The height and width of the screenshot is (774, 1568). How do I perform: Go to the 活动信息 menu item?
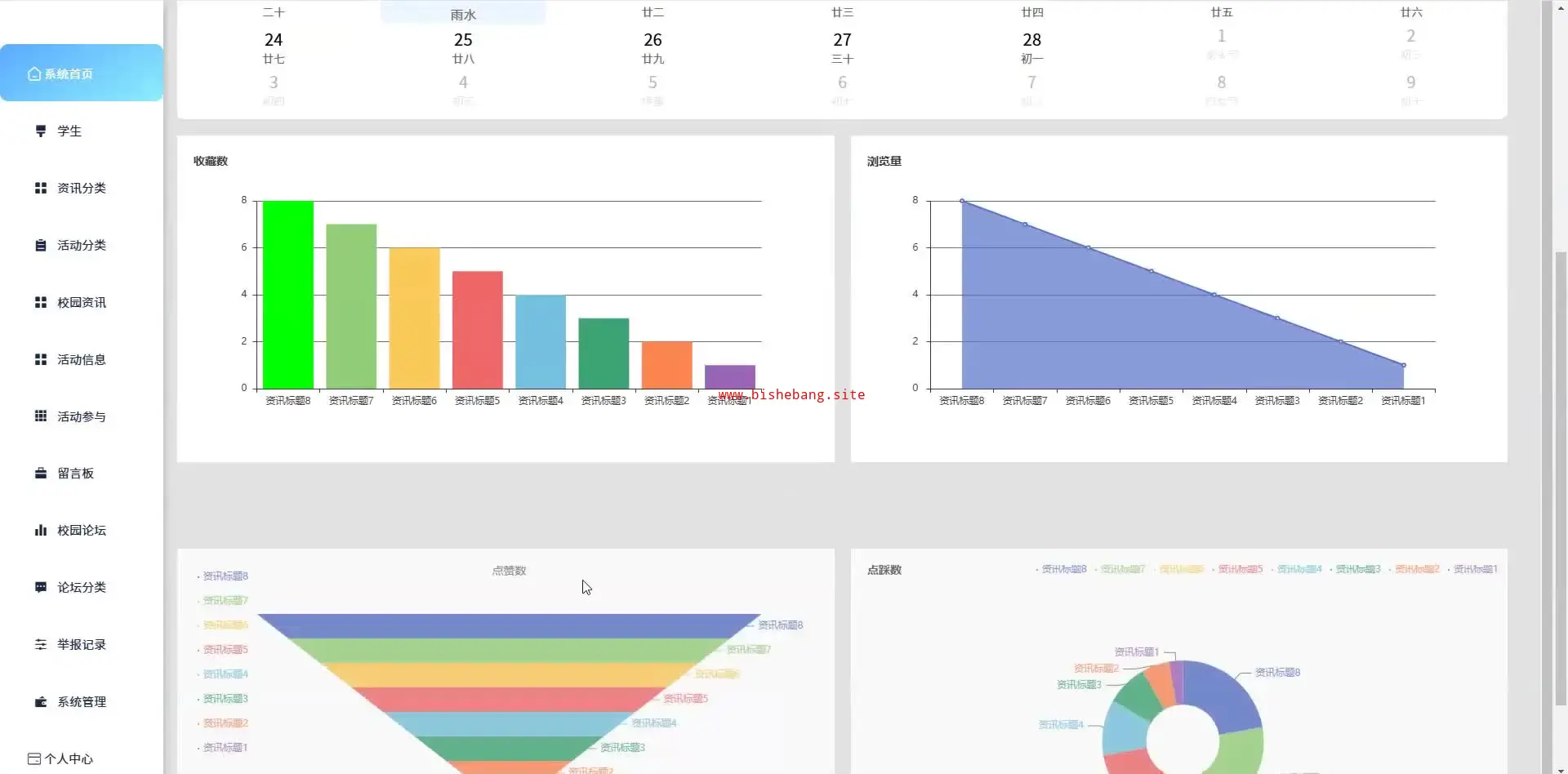[82, 359]
